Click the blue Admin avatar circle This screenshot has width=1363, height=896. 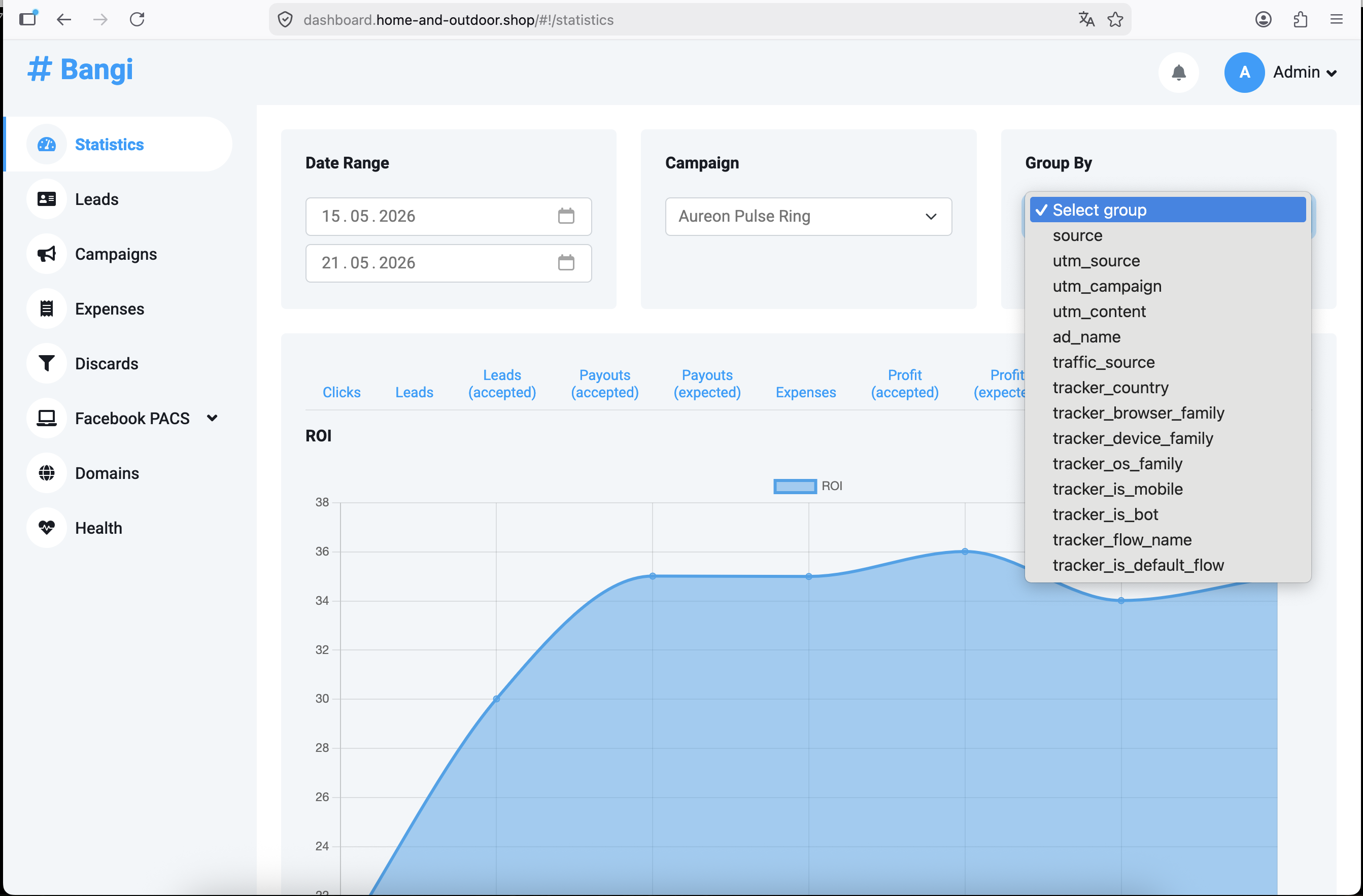click(x=1244, y=73)
